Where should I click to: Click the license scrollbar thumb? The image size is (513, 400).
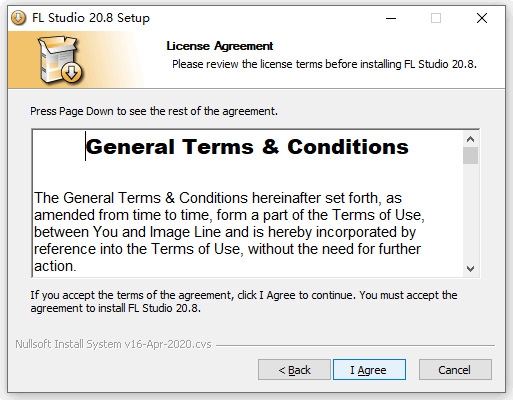click(470, 155)
